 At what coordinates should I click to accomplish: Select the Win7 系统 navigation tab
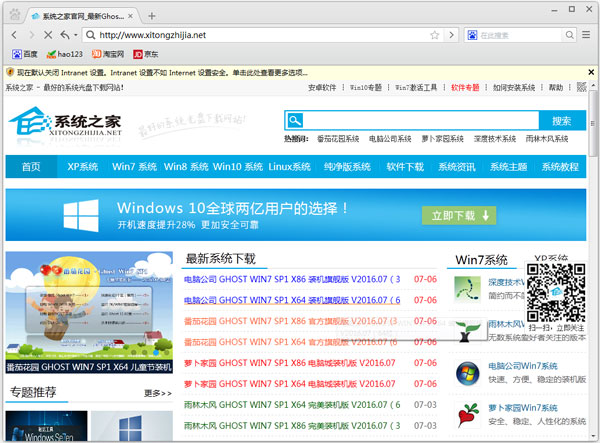(133, 166)
